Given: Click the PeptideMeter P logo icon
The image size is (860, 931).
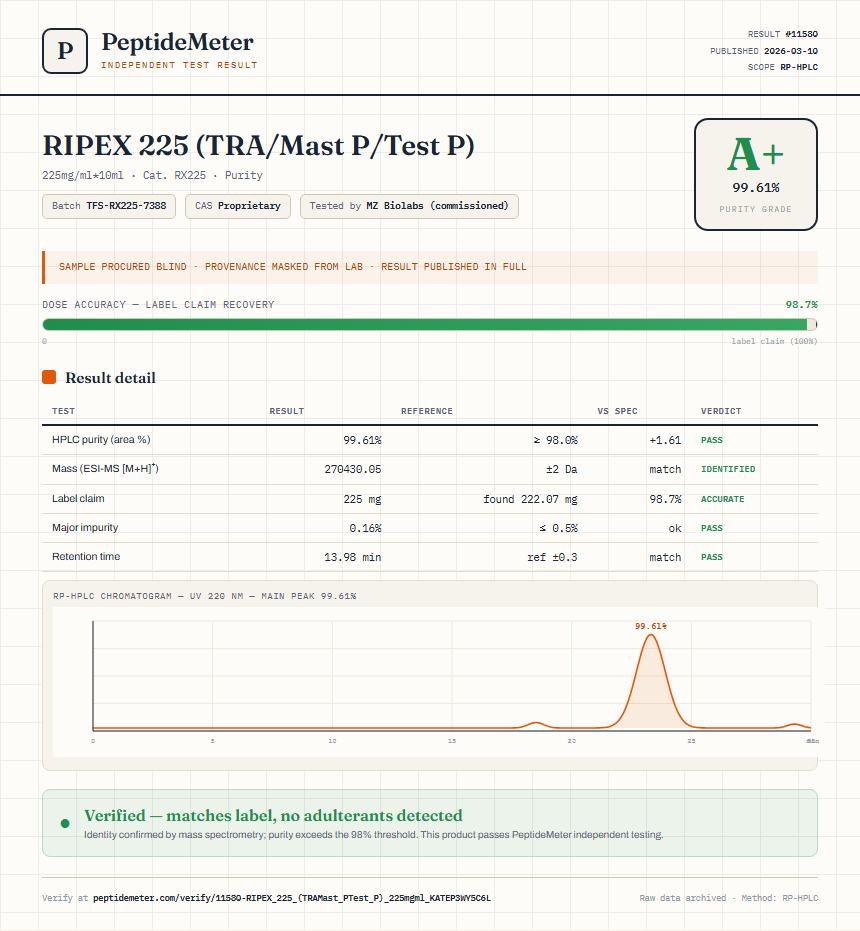Looking at the screenshot, I should pos(65,51).
